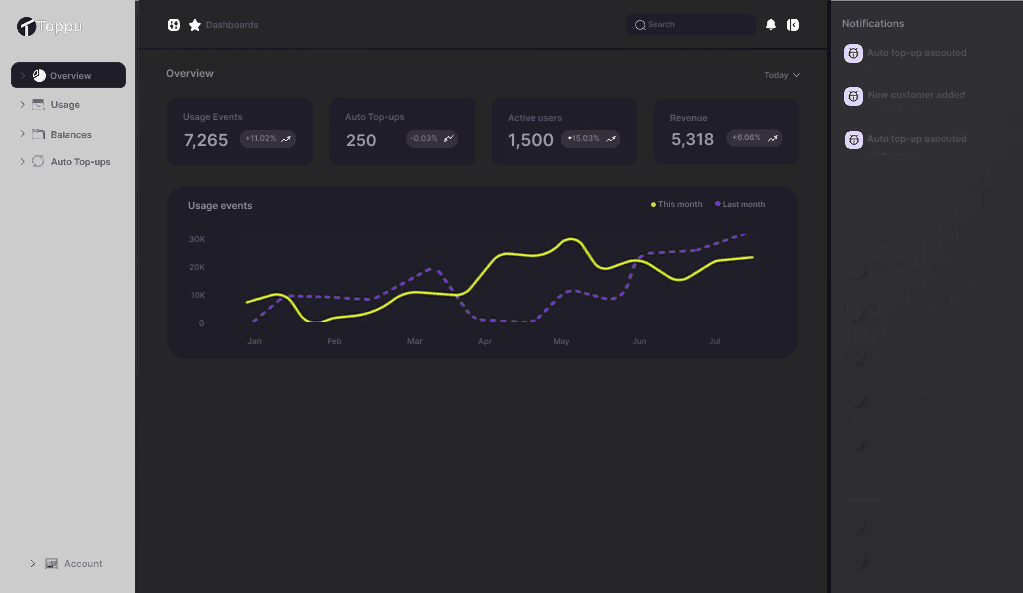This screenshot has height=593, width=1023.
Task: Click the Usage sidebar icon
Action: (38, 104)
